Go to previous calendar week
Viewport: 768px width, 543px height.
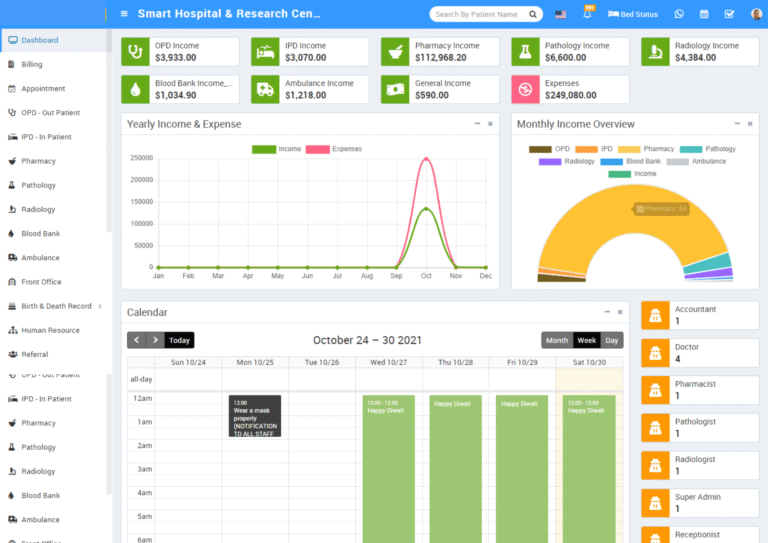(137, 340)
